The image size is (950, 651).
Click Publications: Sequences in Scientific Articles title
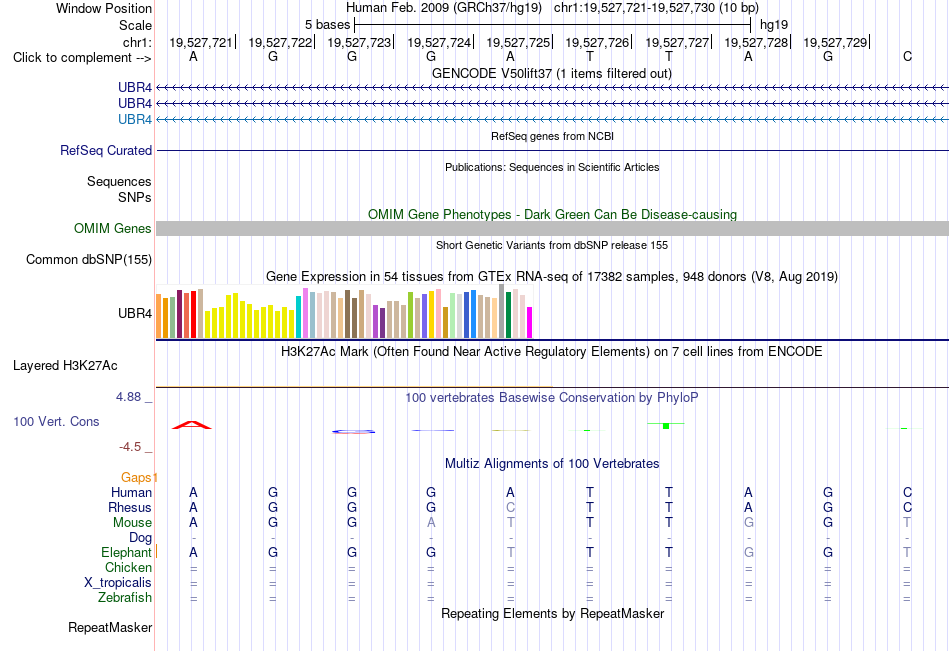coord(552,167)
